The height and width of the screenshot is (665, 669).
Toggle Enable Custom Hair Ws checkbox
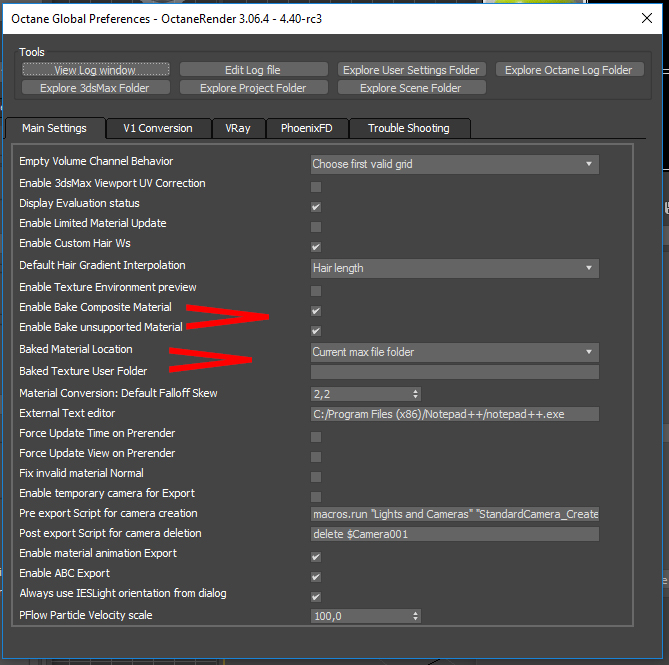[316, 247]
